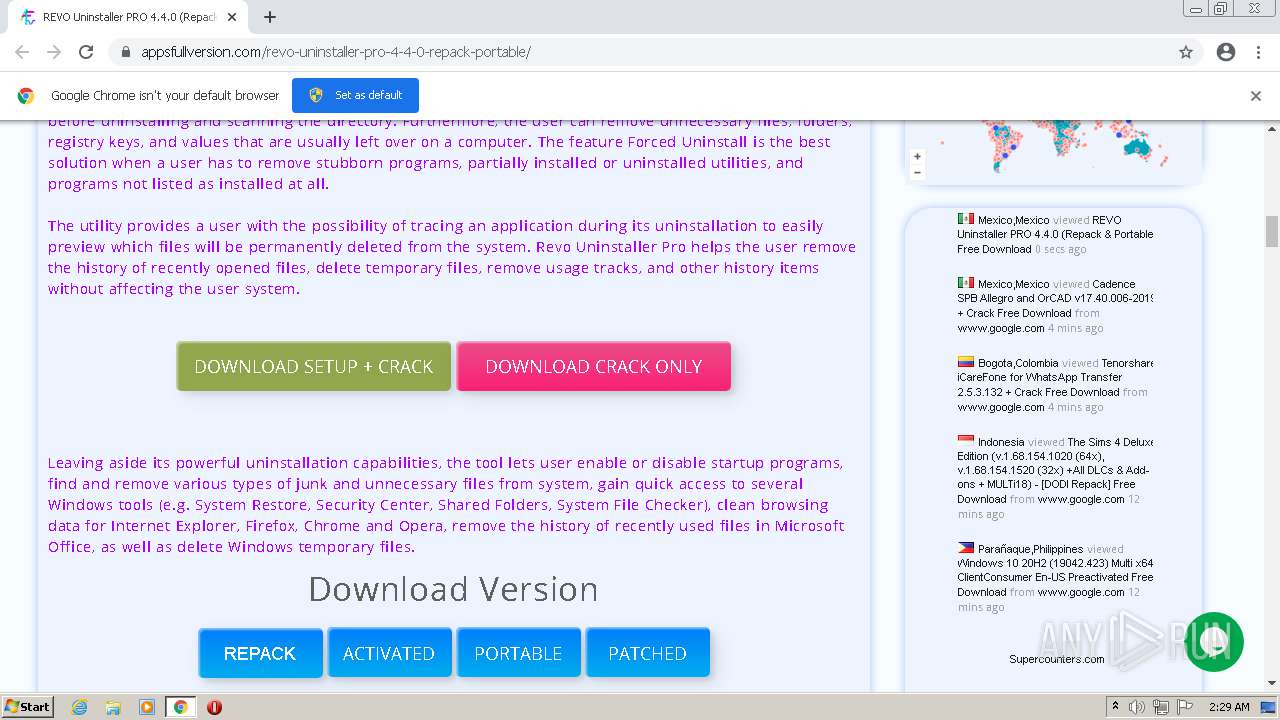
Task: Zoom out on the visitor map
Action: tap(917, 172)
